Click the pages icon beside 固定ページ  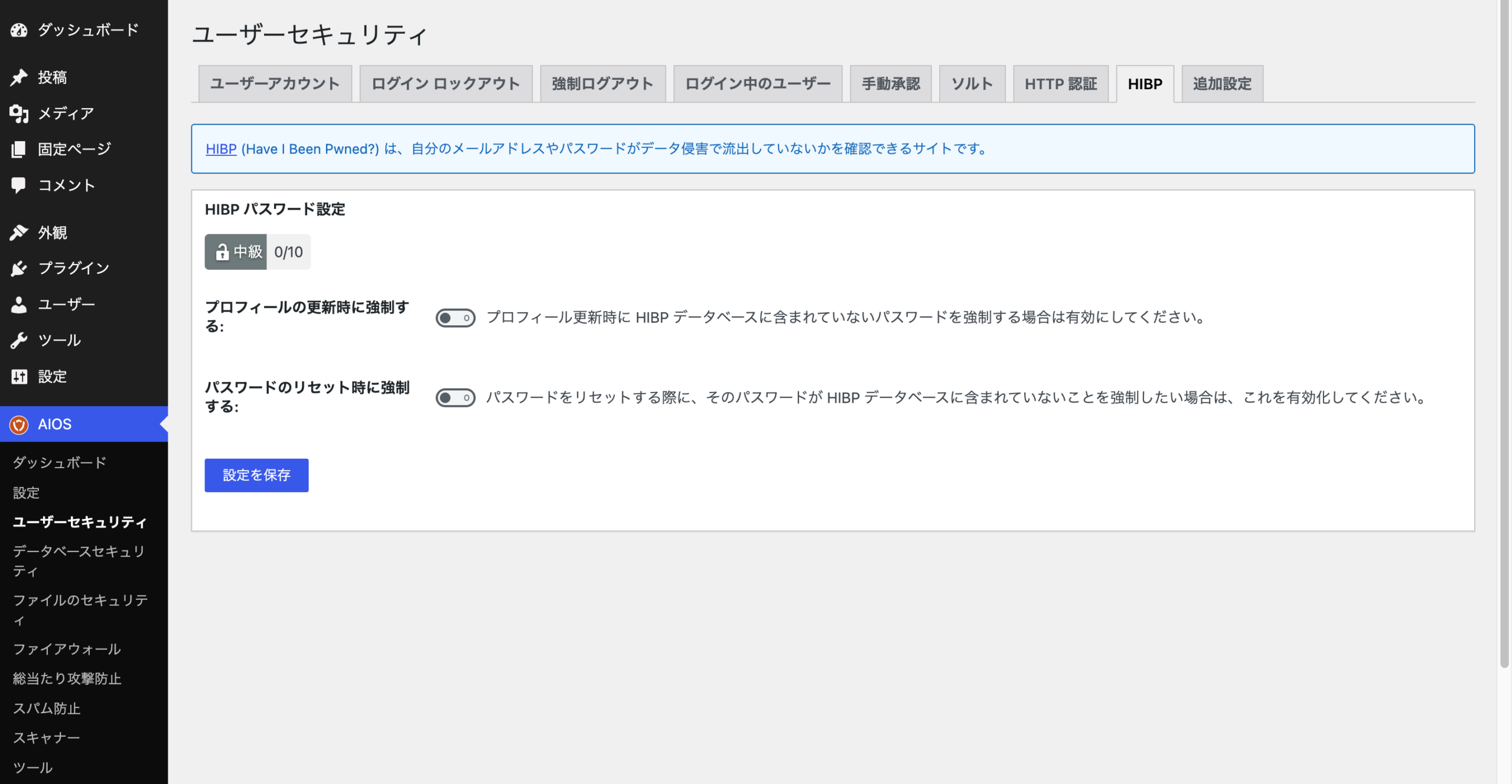(19, 149)
